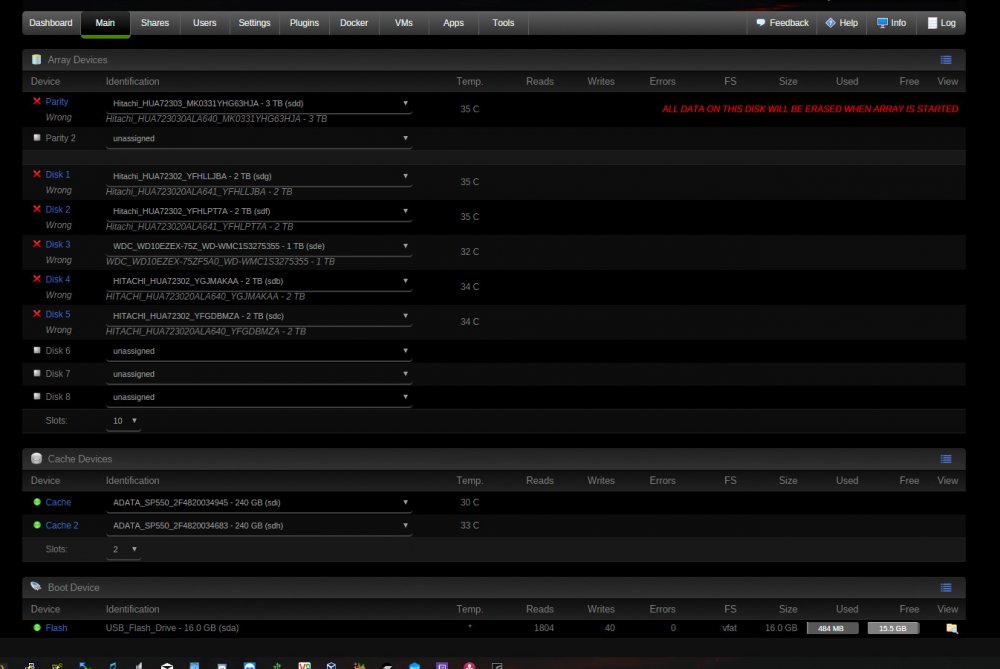1000x669 pixels.
Task: Click the Info monitor icon
Action: pos(882,23)
